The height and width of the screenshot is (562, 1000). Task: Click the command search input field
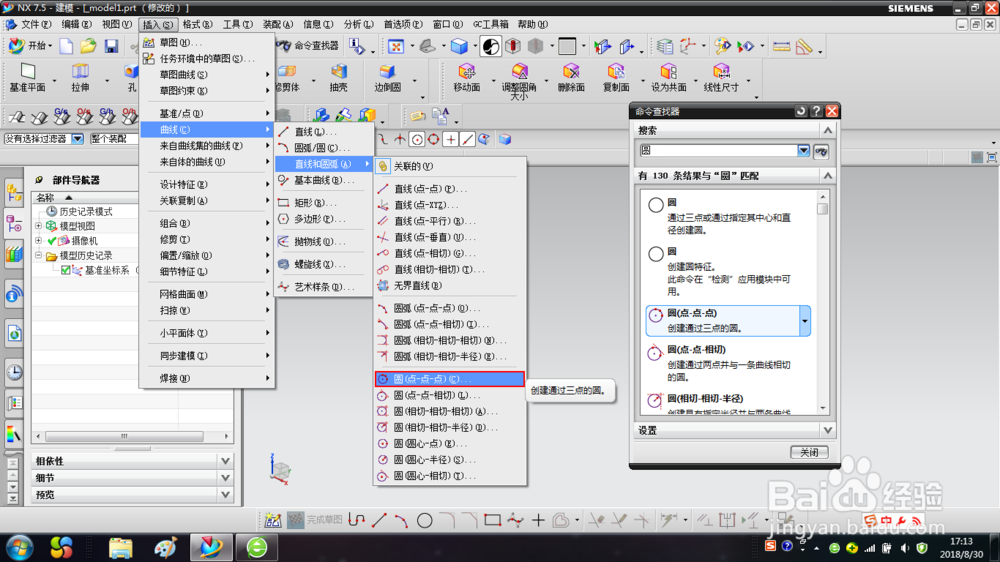click(x=718, y=151)
